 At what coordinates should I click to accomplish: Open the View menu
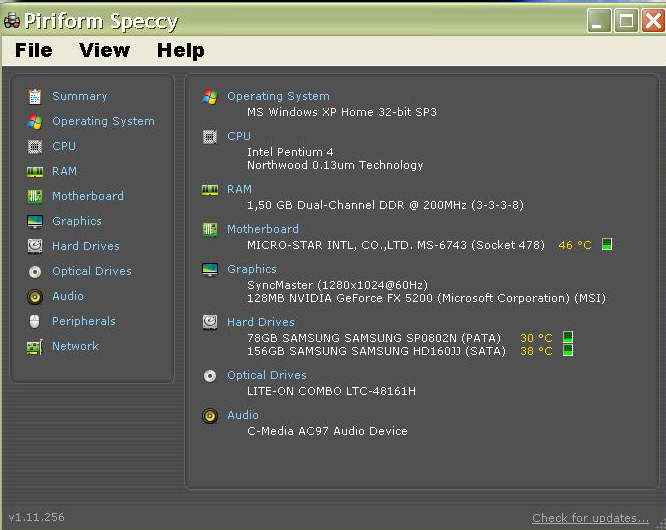[x=104, y=50]
